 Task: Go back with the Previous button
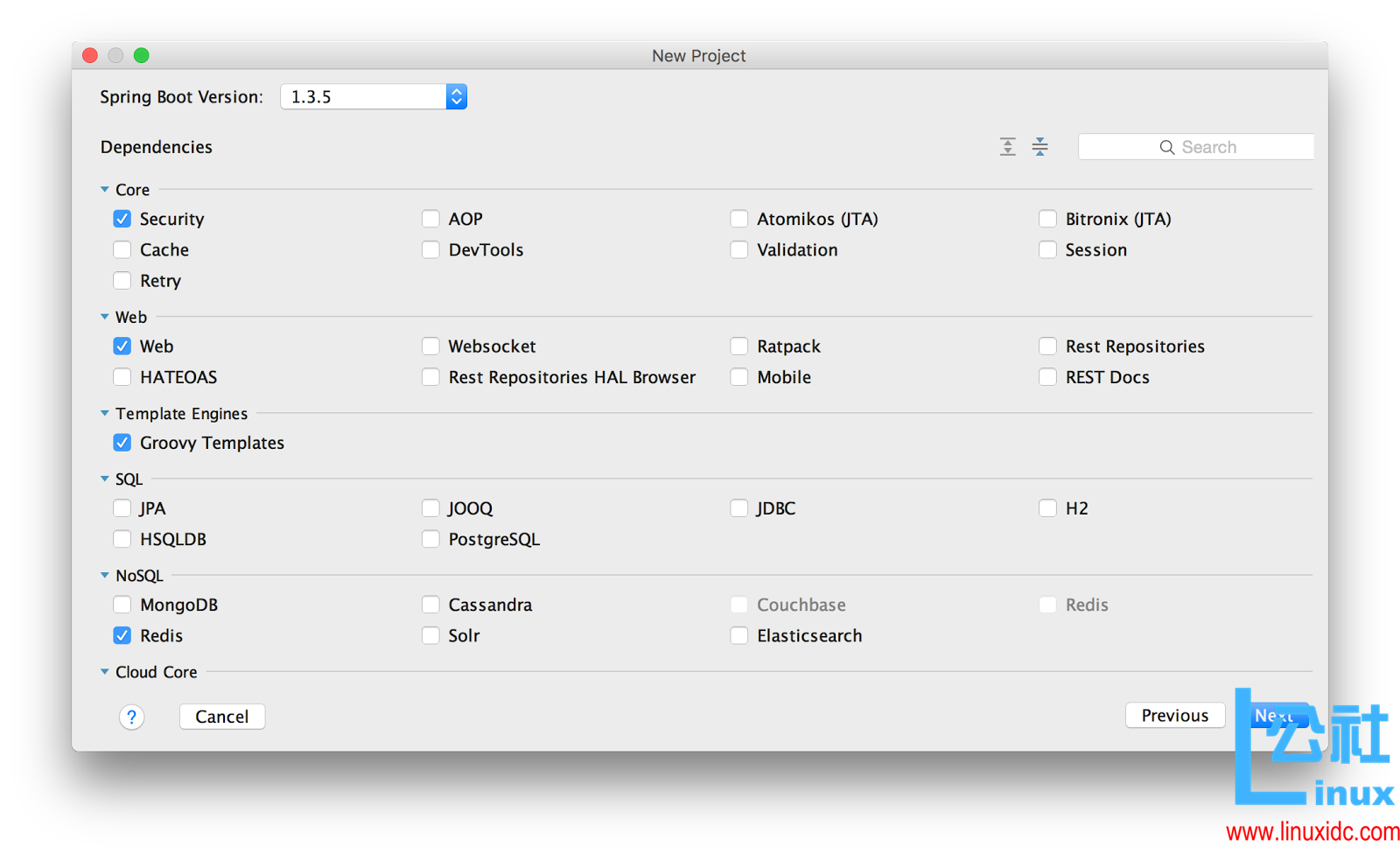click(x=1174, y=716)
